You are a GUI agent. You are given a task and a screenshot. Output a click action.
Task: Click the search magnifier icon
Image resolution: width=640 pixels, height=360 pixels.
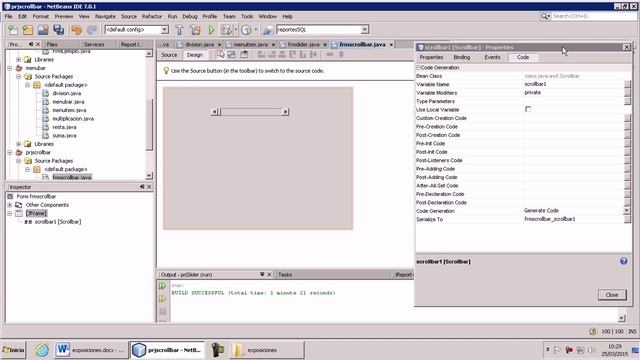545,16
